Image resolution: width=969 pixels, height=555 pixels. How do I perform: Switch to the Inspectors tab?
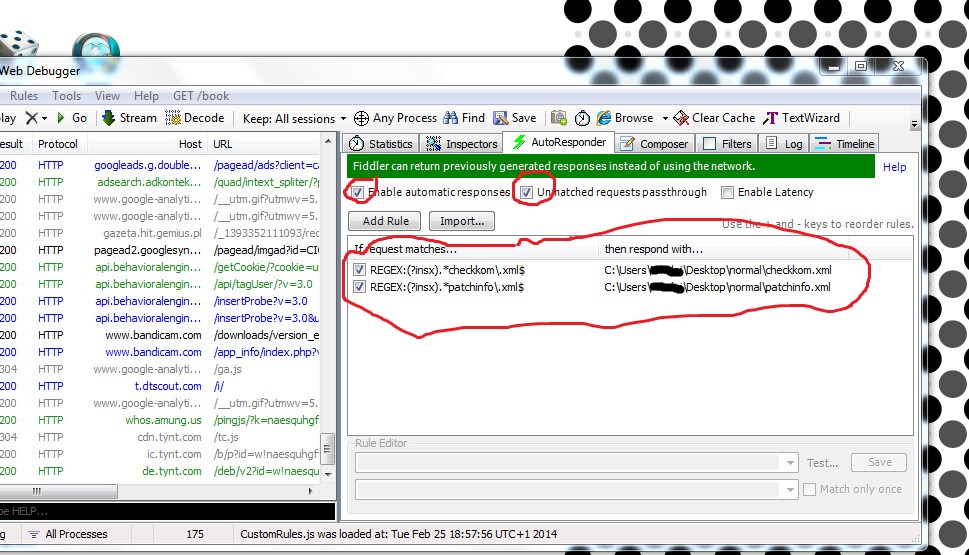461,143
